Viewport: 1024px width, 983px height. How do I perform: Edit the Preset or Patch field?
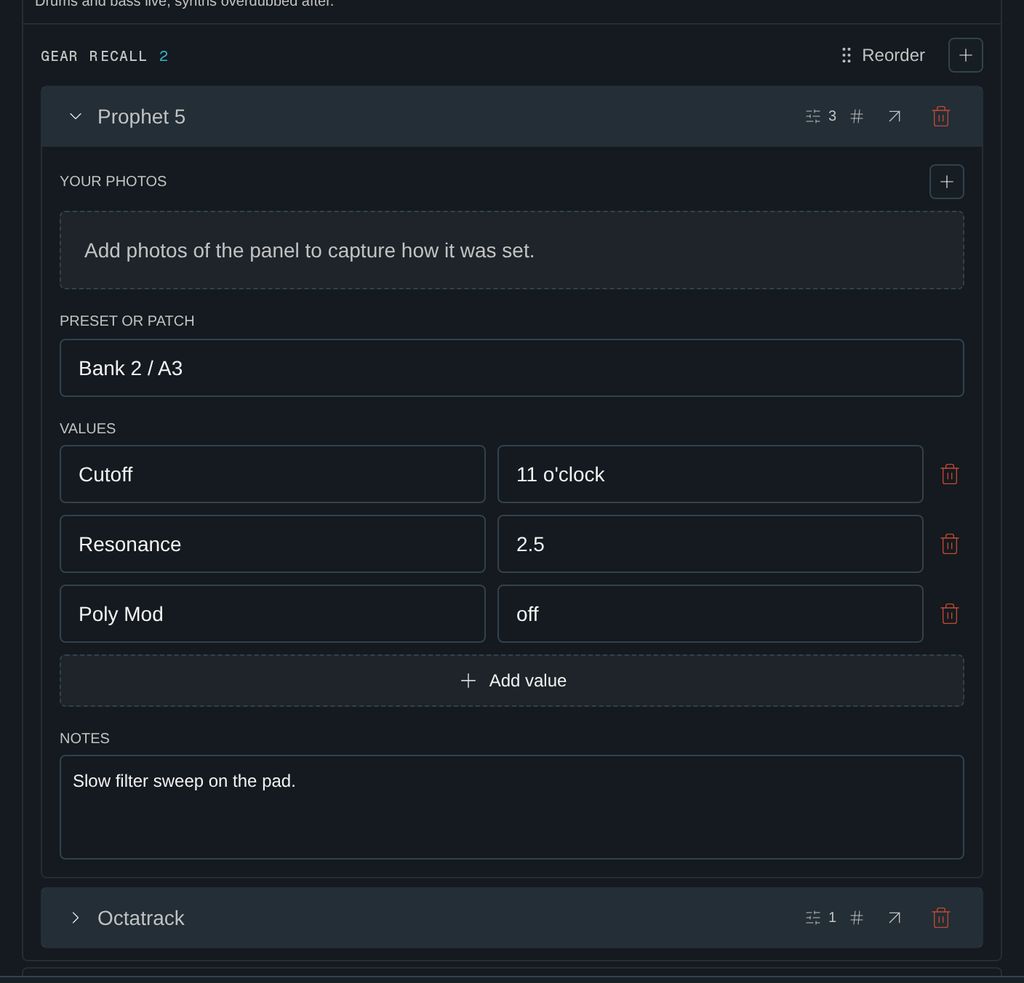coord(512,368)
